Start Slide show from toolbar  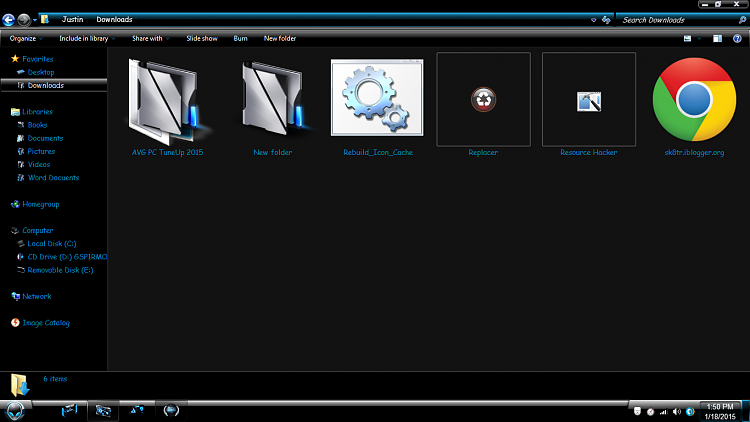(x=202, y=38)
